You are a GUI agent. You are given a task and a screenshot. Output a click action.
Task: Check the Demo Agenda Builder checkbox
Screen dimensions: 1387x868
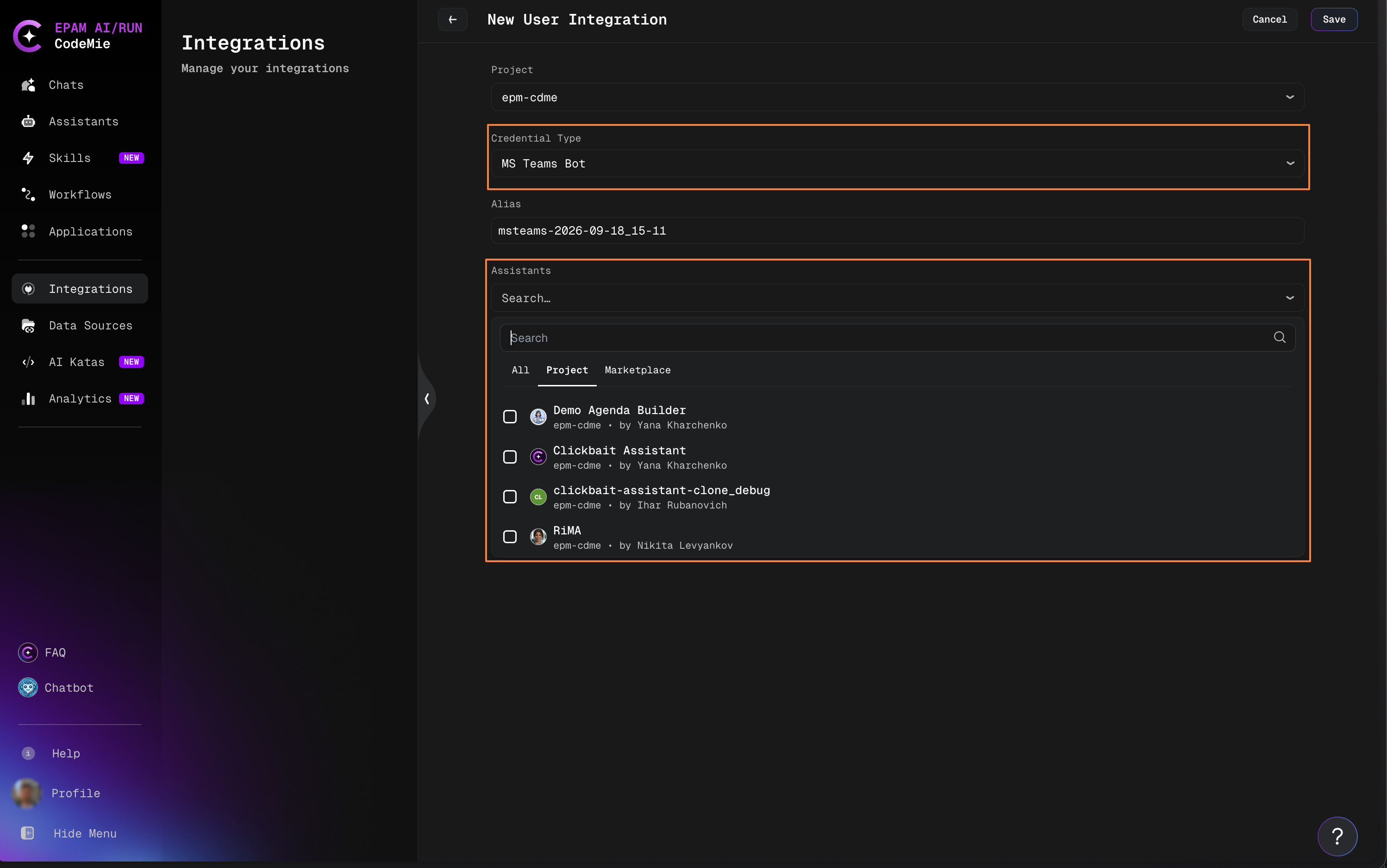point(509,417)
